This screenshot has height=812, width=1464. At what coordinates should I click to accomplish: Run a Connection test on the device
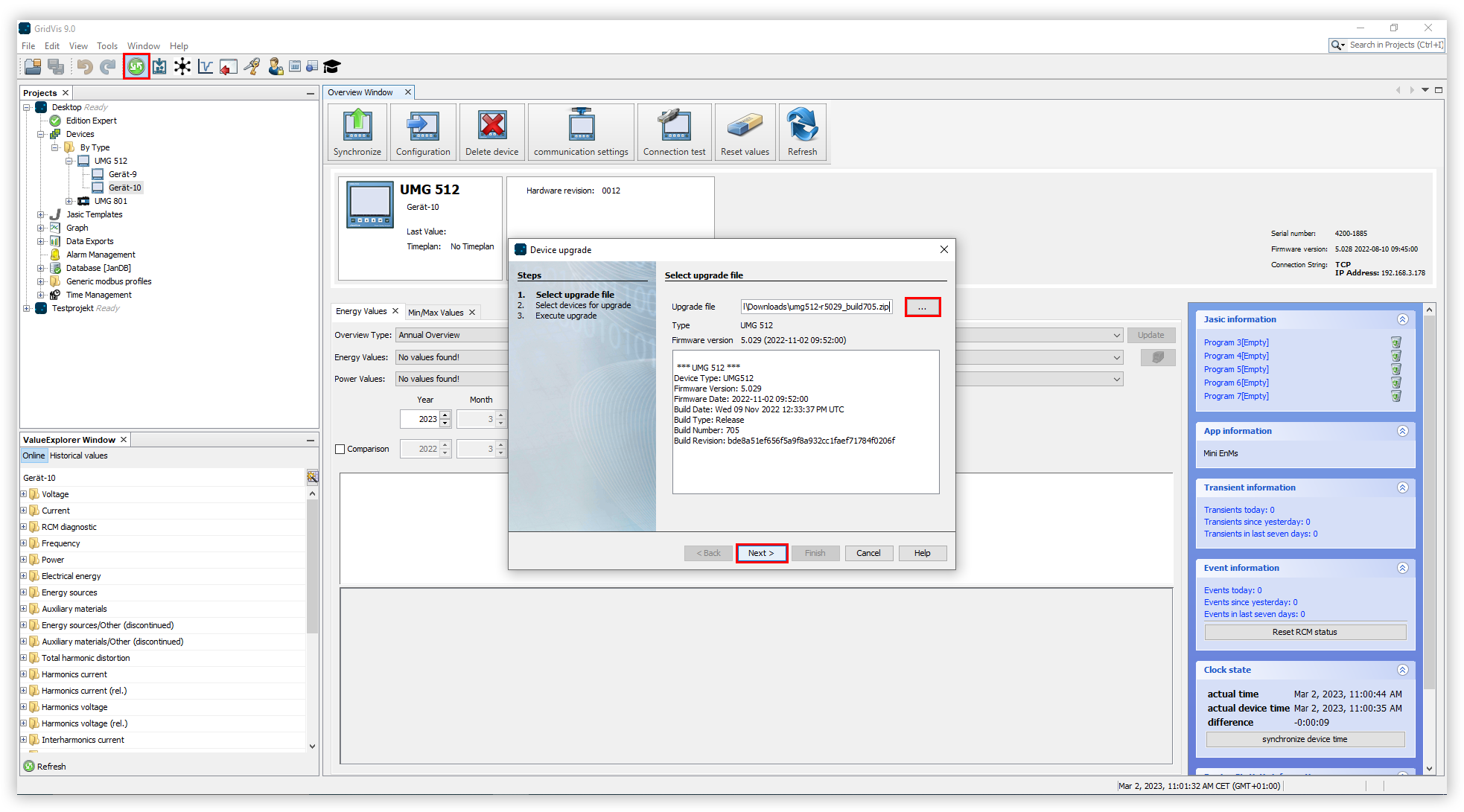tap(673, 132)
